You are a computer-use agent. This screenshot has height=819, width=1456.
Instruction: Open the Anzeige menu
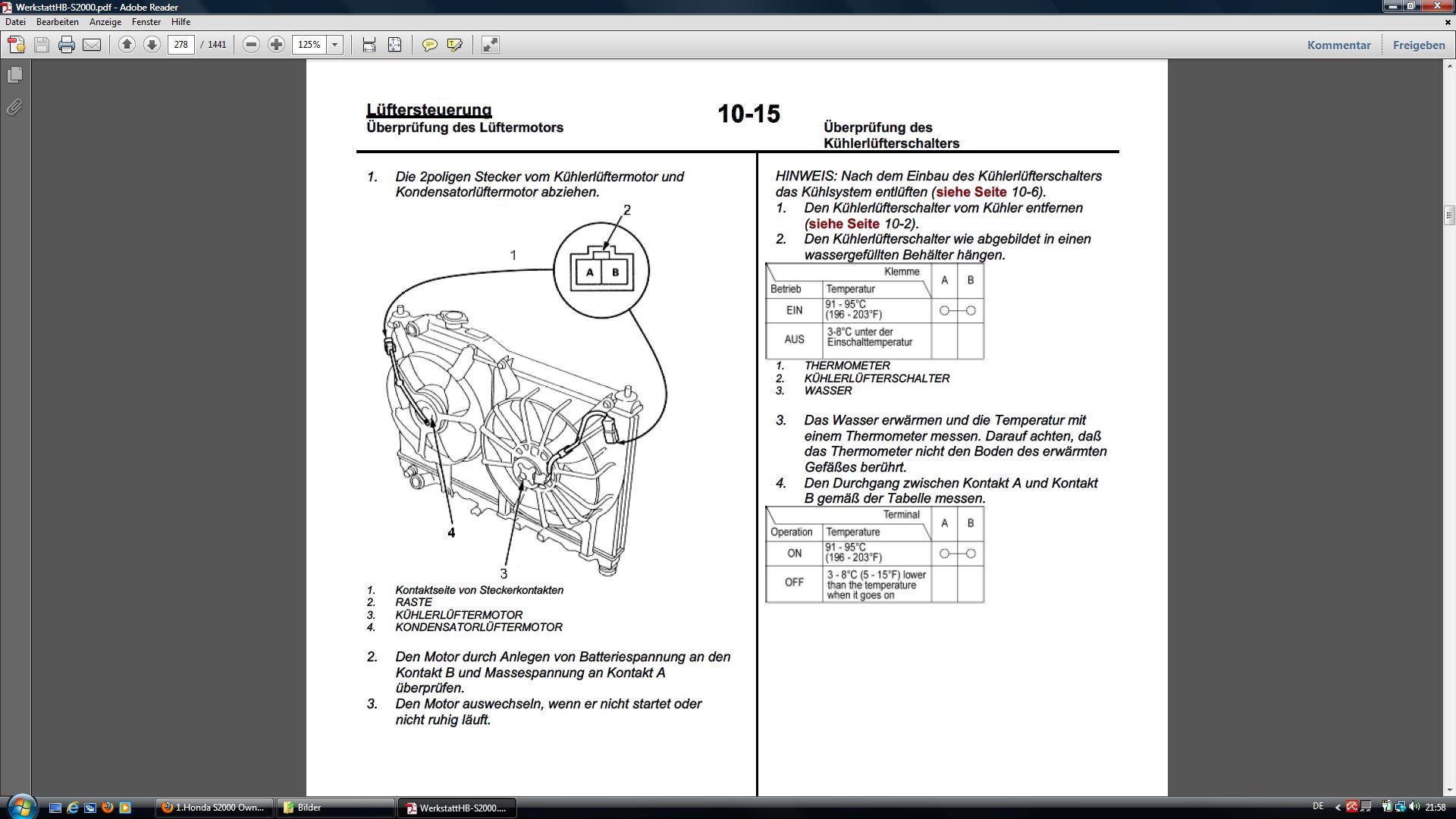(105, 22)
